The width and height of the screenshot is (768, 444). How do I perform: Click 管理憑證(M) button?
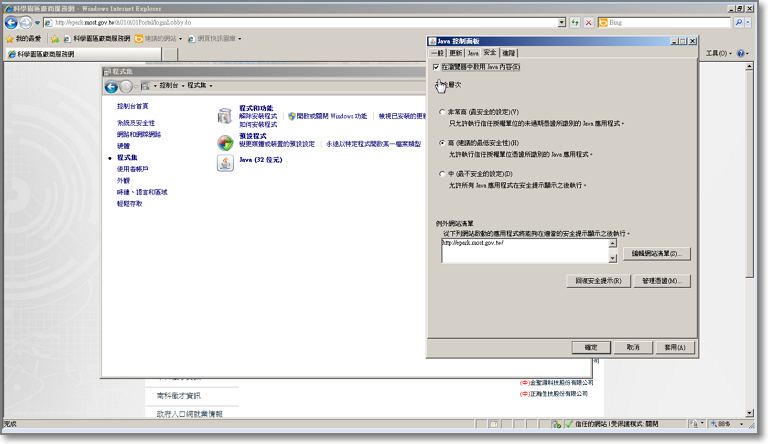point(662,281)
